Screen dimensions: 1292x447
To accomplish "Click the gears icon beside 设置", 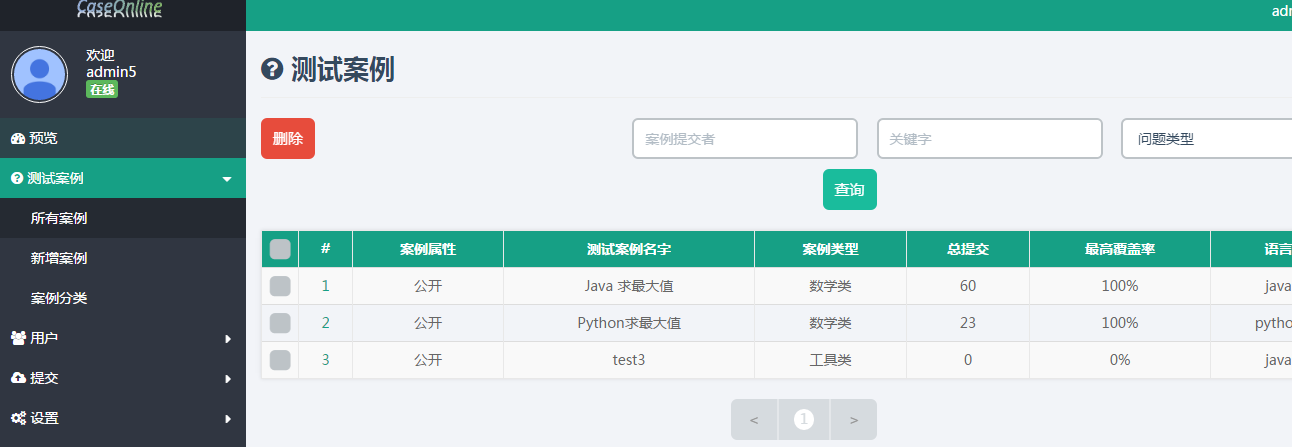I will pos(18,418).
